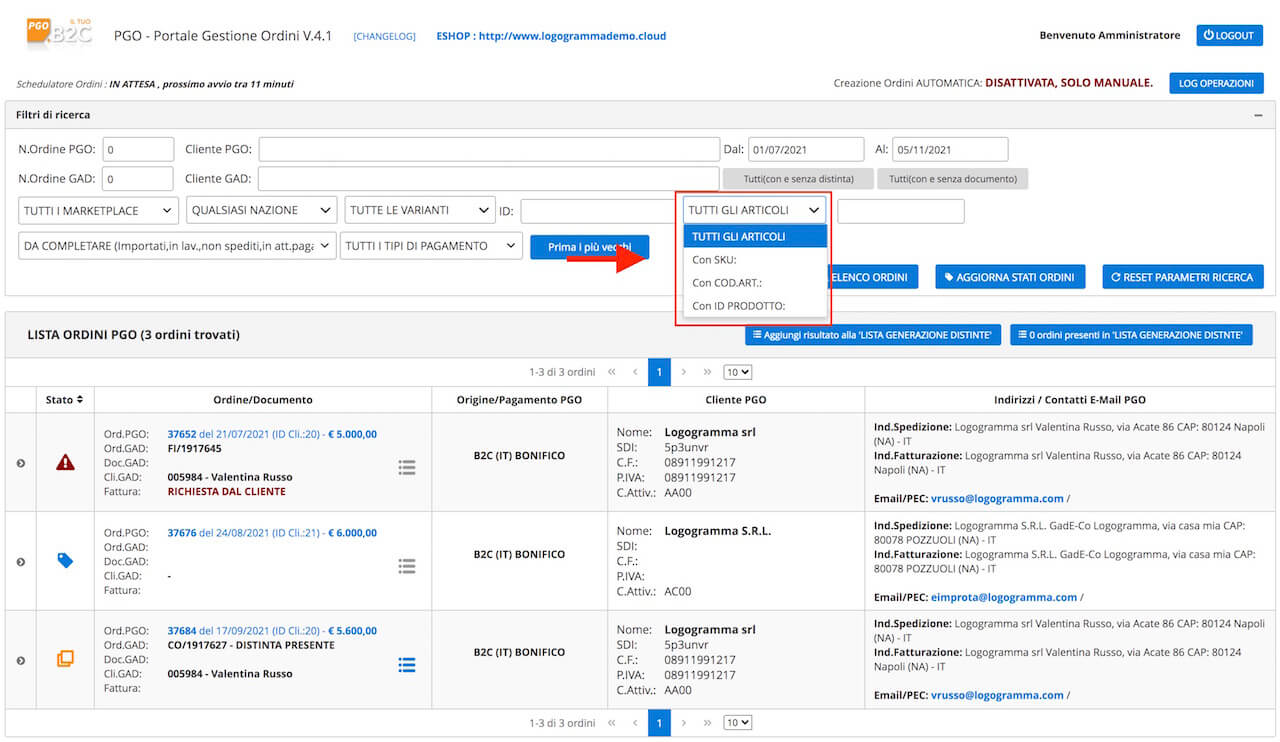Toggle the 'Prima i più vecchi' sort order
This screenshot has width=1280, height=742.
coord(589,247)
